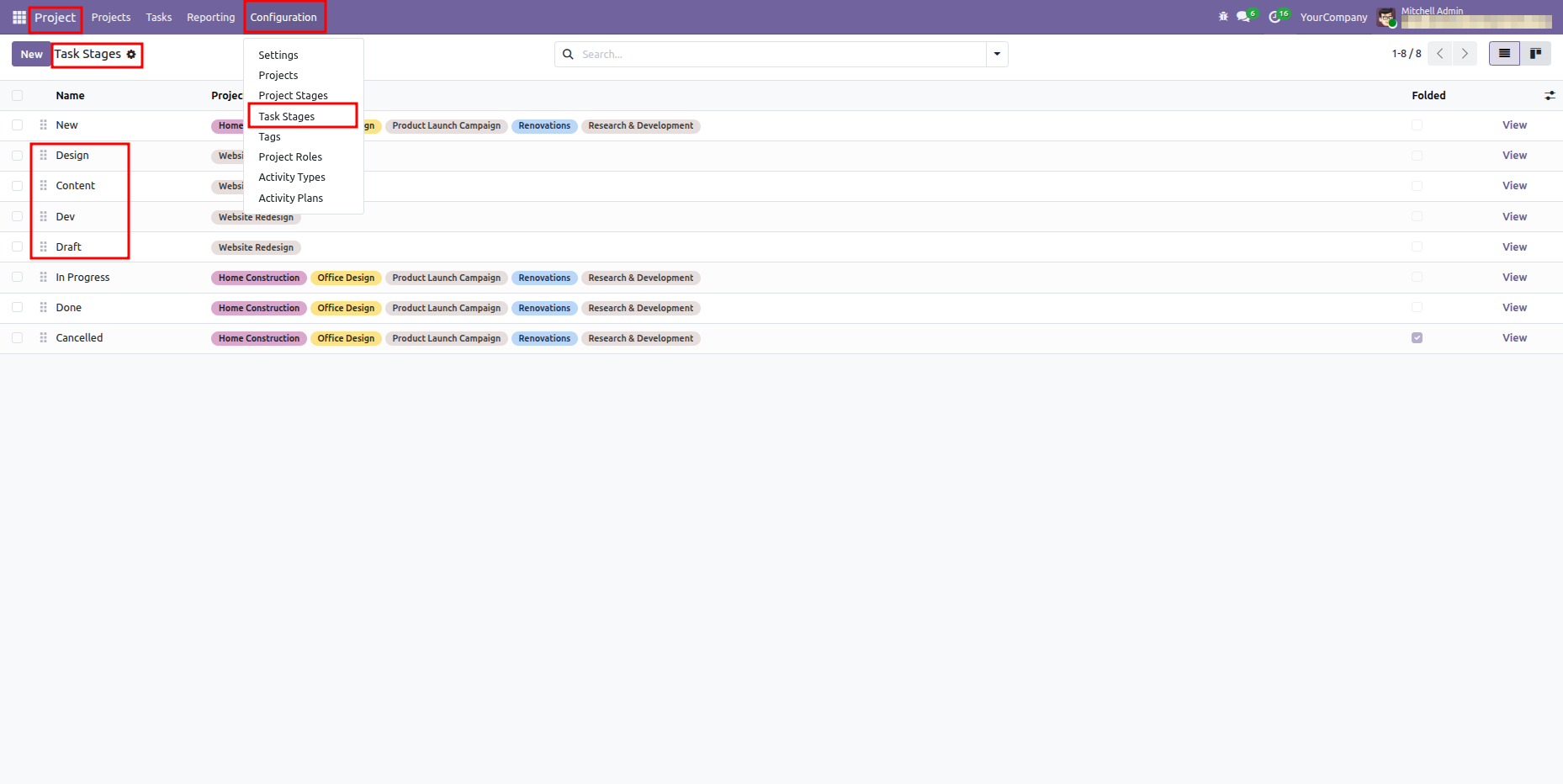Open gear actions menu beside Task Stages
Viewport: 1563px width, 784px height.
131,55
